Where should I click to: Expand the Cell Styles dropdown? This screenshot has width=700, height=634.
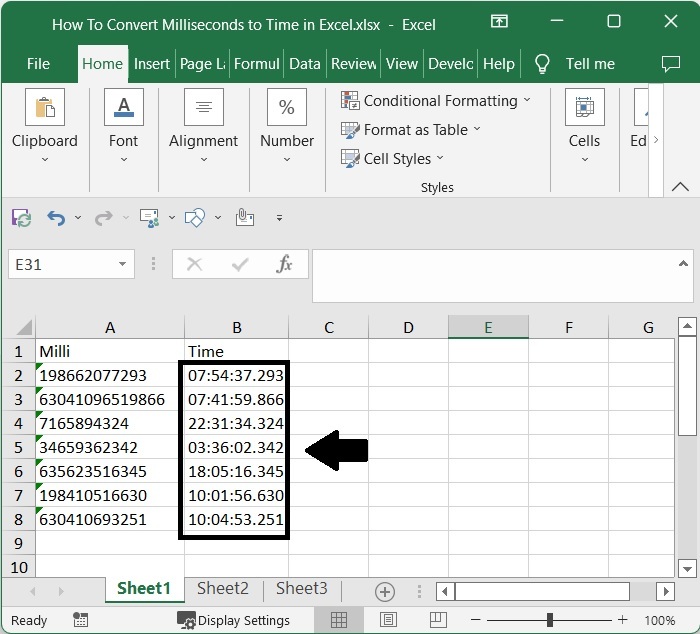click(x=392, y=159)
